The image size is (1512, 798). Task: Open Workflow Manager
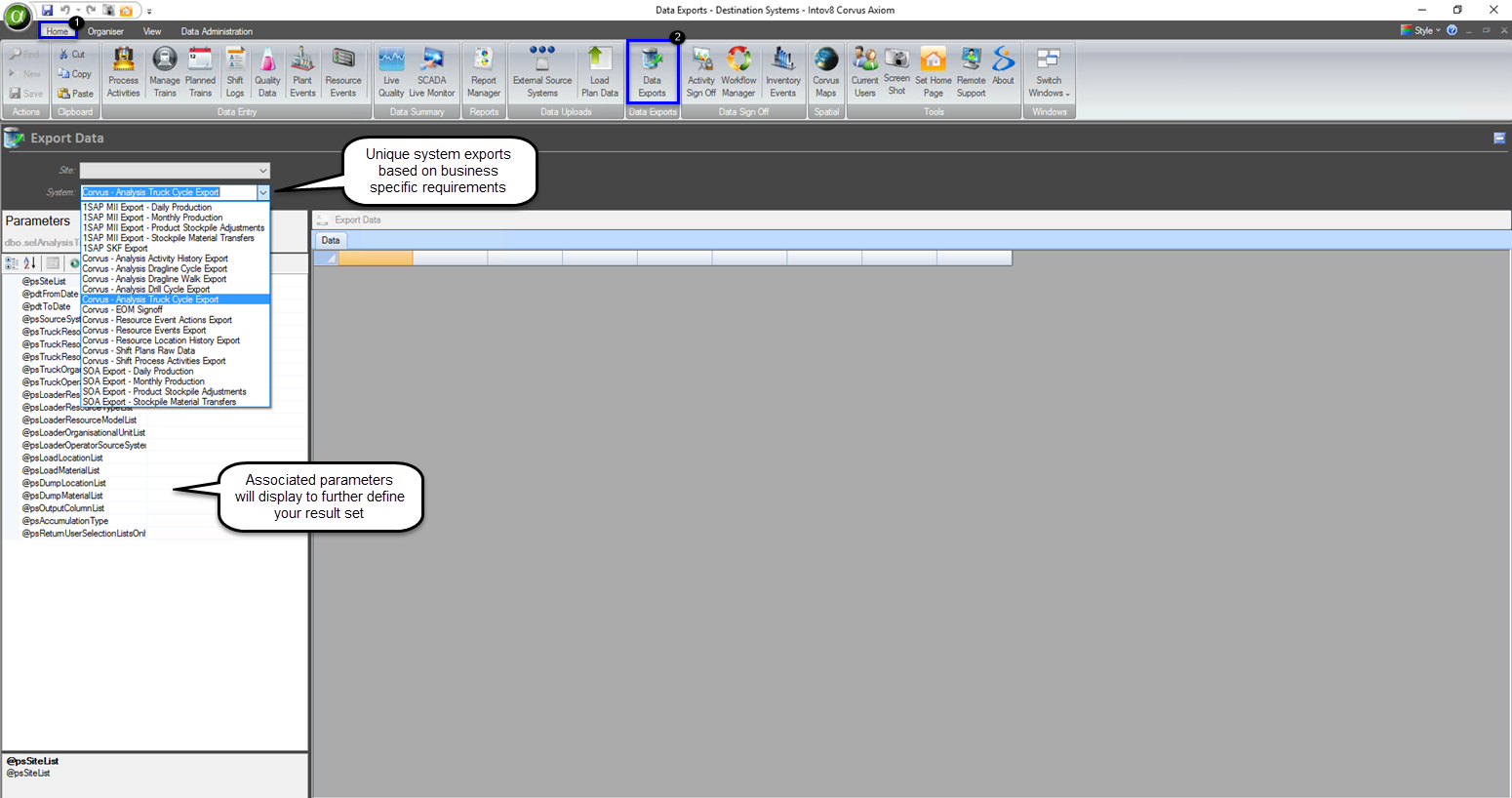tap(738, 72)
